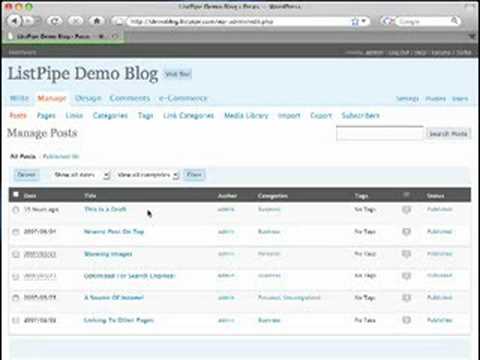Screen dimensions: 480x360
Task: Click the Filter button
Action: tap(194, 175)
